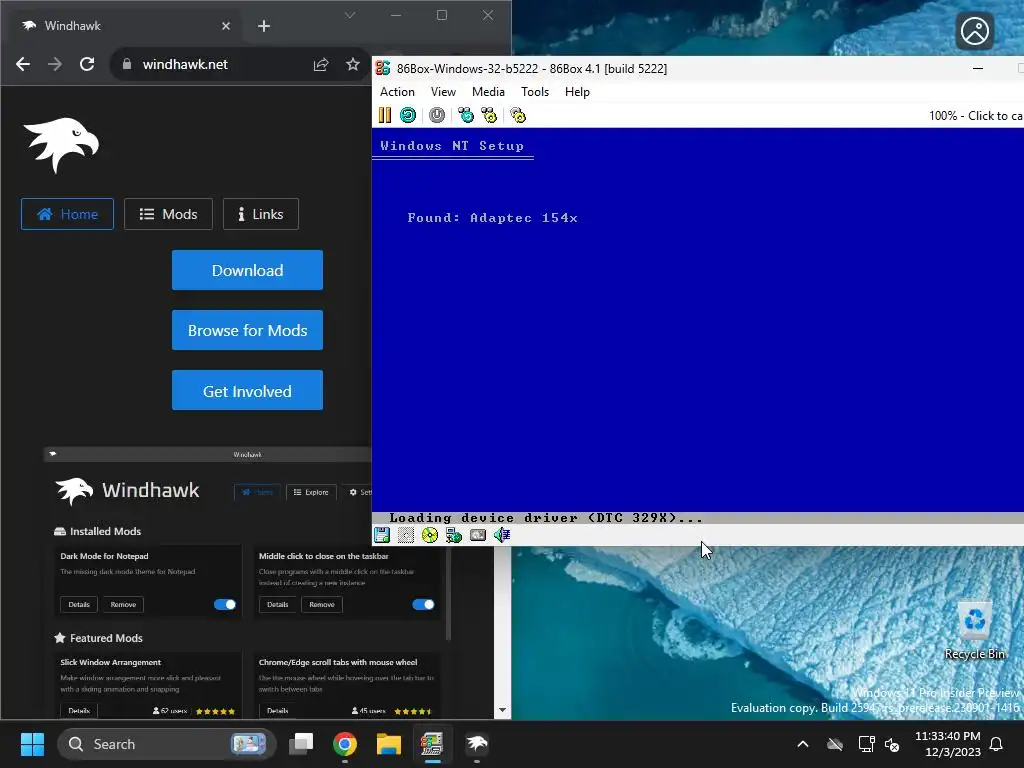Open notifications bell in taskbar
Viewport: 1024px width, 768px height.
[997, 744]
